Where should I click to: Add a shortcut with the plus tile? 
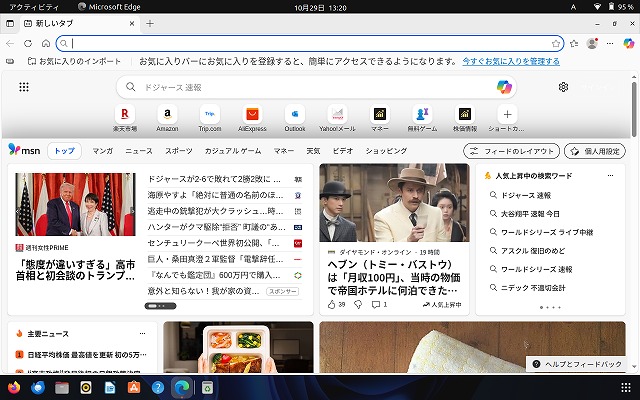507,114
